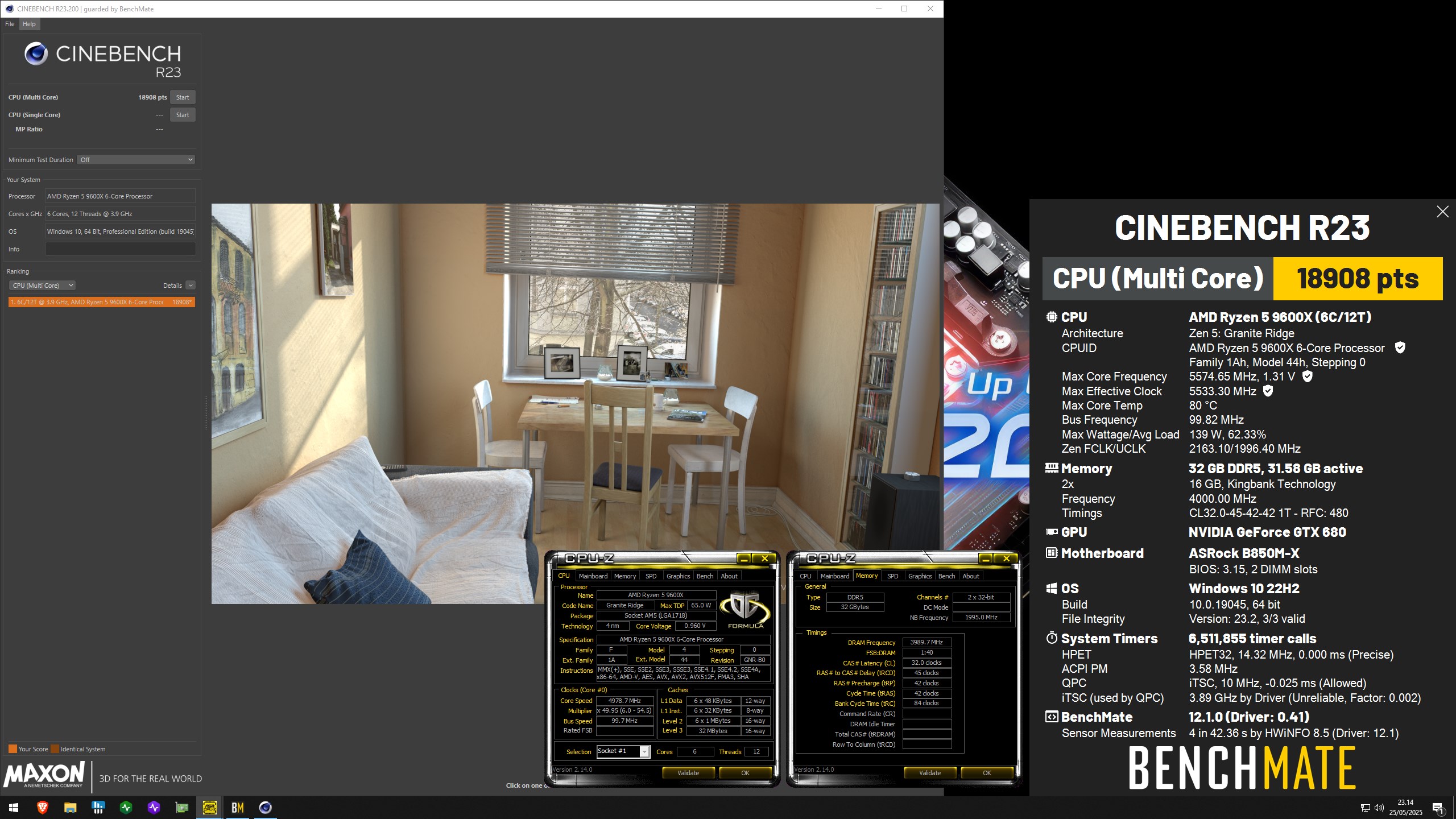Click the empty Info input field
This screenshot has width=1456, height=819.
click(120, 249)
